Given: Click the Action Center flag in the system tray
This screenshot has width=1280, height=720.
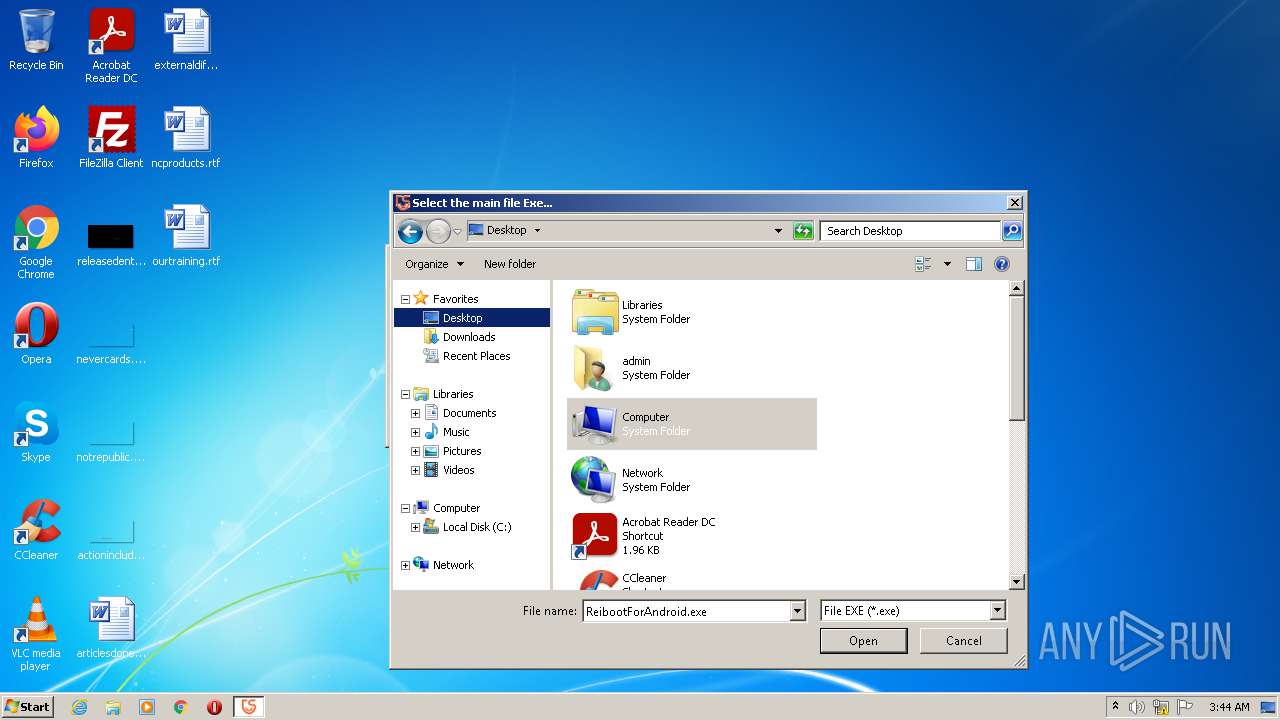Looking at the screenshot, I should (1185, 707).
